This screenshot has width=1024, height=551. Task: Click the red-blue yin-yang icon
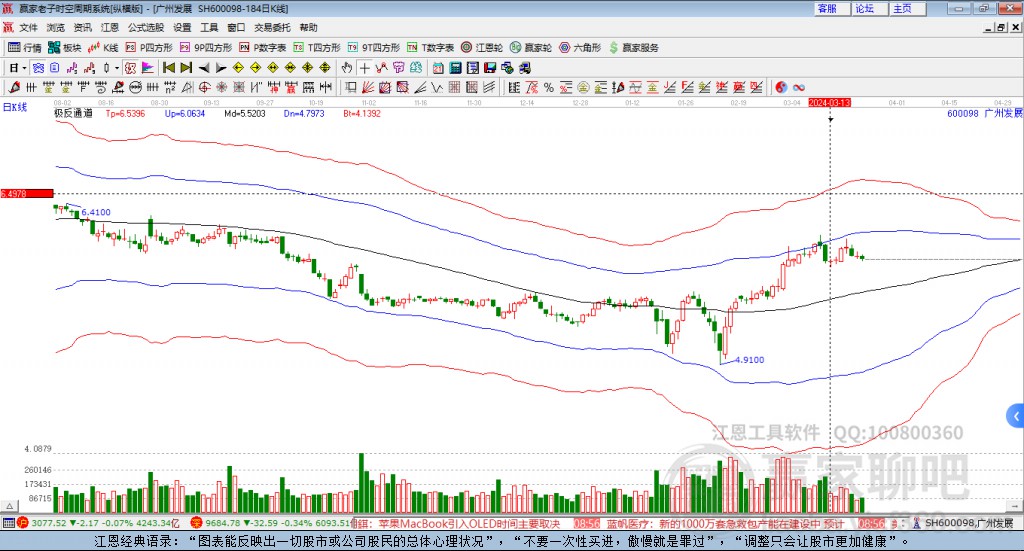point(780,87)
